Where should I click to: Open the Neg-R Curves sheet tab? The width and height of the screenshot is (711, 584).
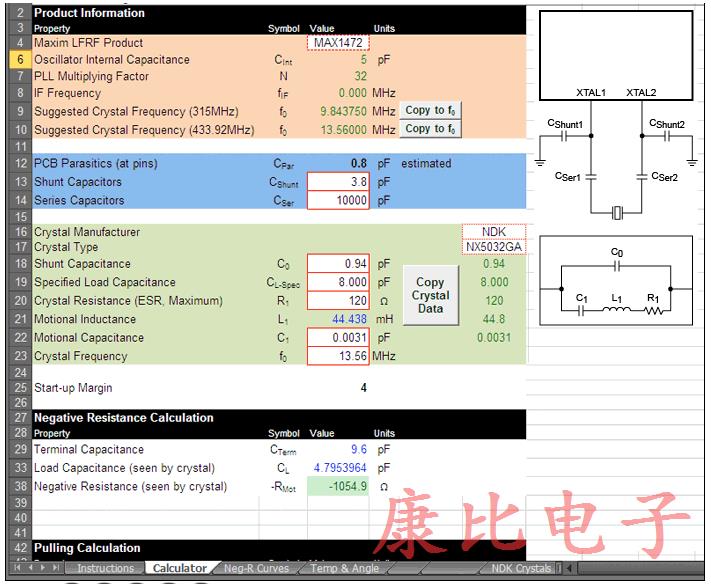255,568
